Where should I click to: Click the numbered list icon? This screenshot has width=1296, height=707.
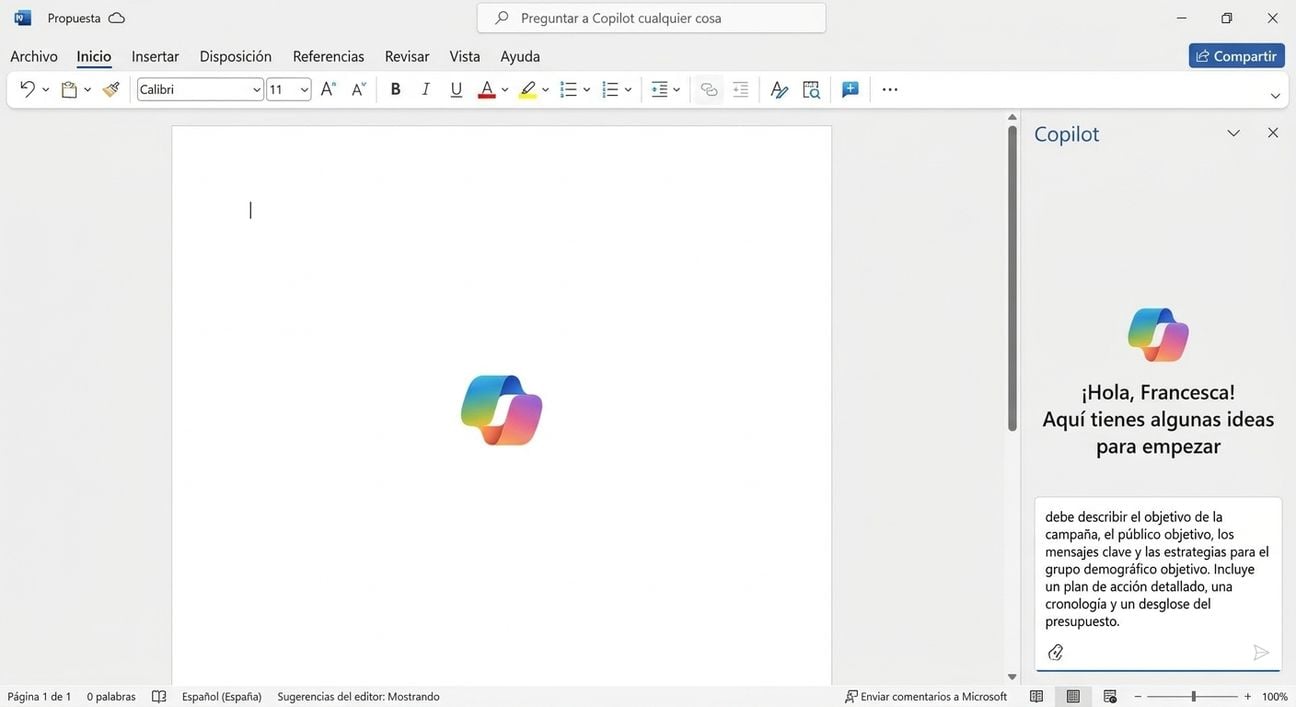tap(610, 89)
